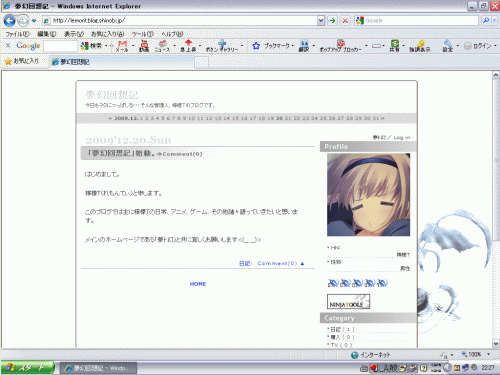Viewport: 500px width, 375px height.
Task: Click the green Go arrow button
Action: pyautogui.click(x=332, y=21)
